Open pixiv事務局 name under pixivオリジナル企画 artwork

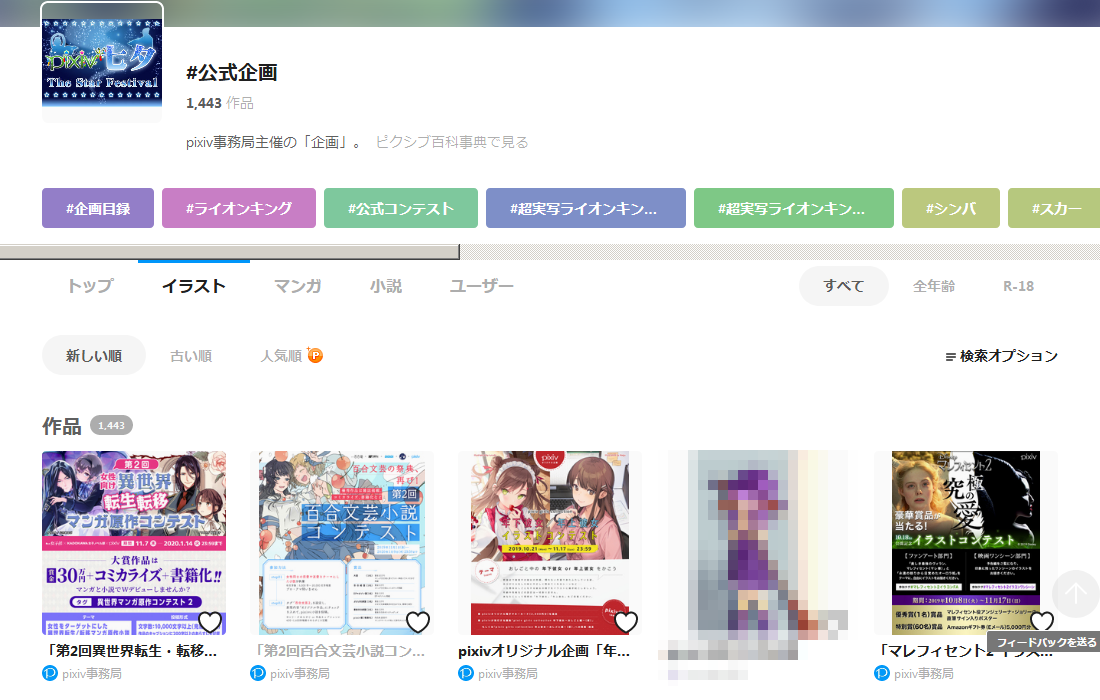click(x=508, y=673)
